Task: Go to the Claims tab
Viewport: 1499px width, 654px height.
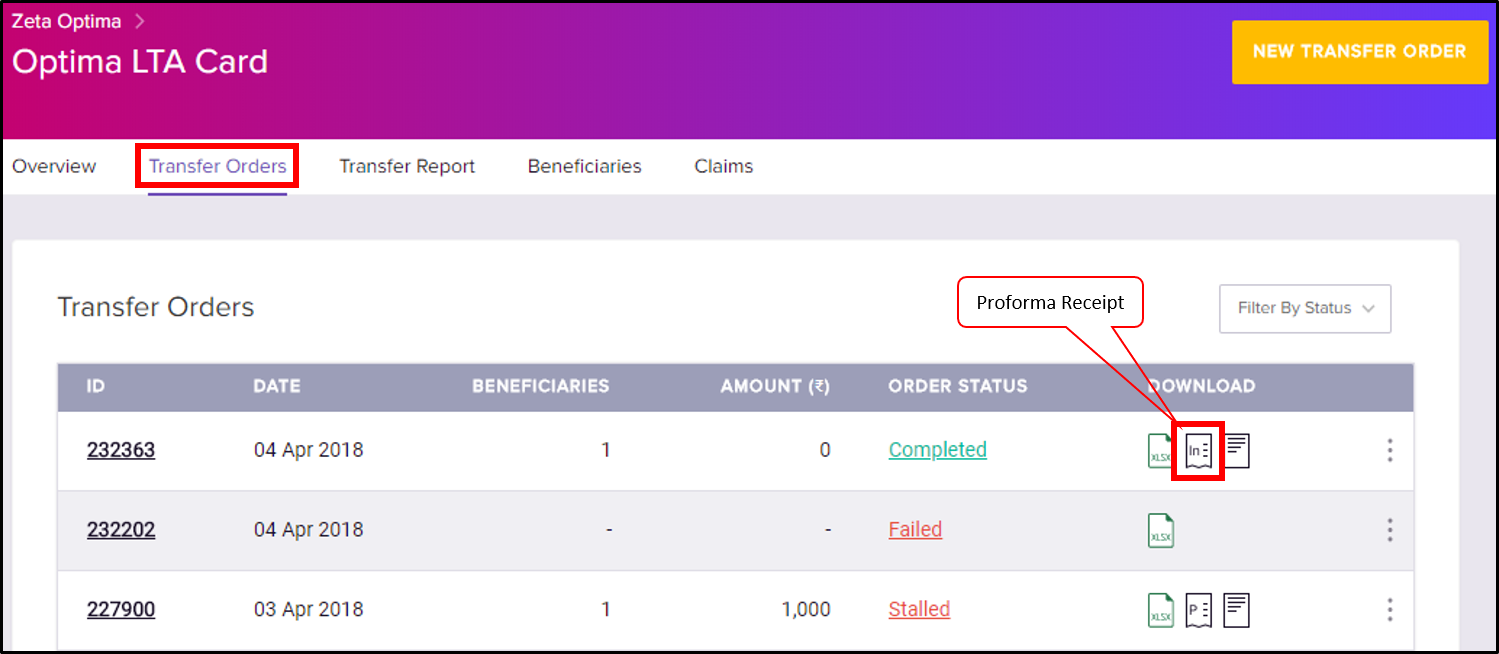Action: [724, 166]
